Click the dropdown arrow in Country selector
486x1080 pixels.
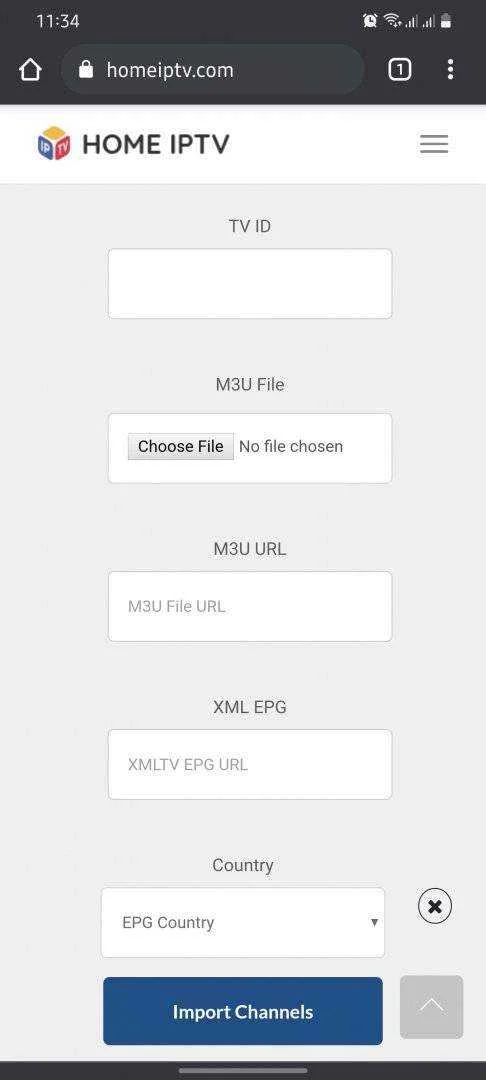[374, 922]
